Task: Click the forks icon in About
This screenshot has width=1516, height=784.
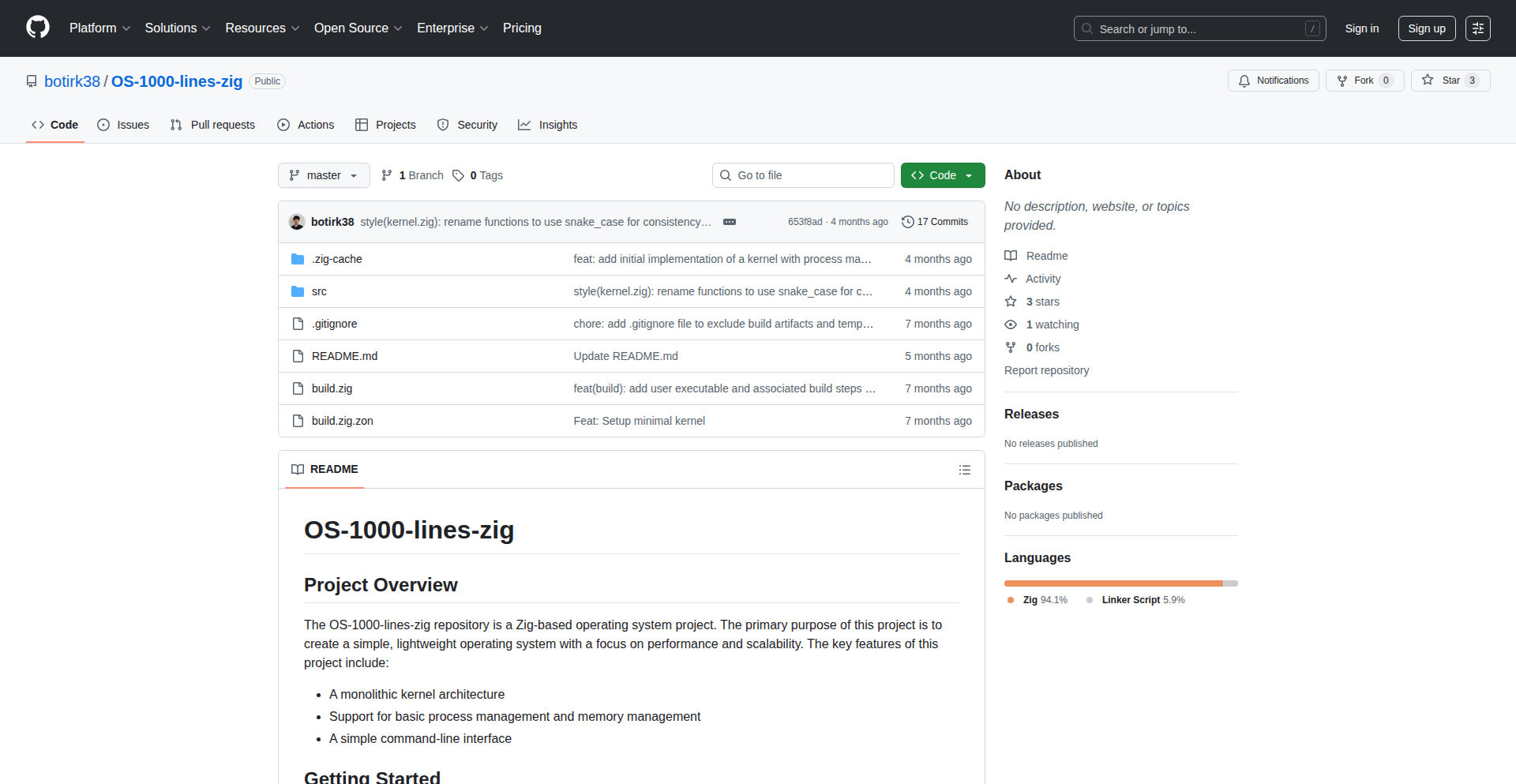Action: click(x=1011, y=347)
